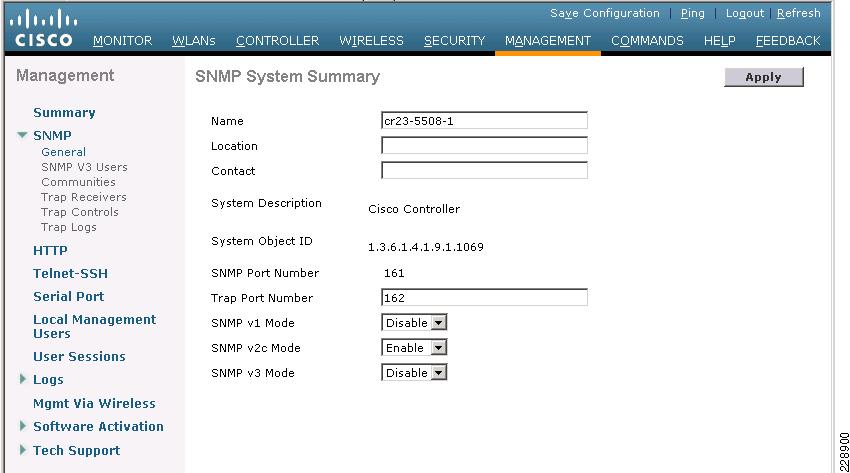Open the SECURITY menu
Screen dimensions: 850x473
(x=454, y=41)
